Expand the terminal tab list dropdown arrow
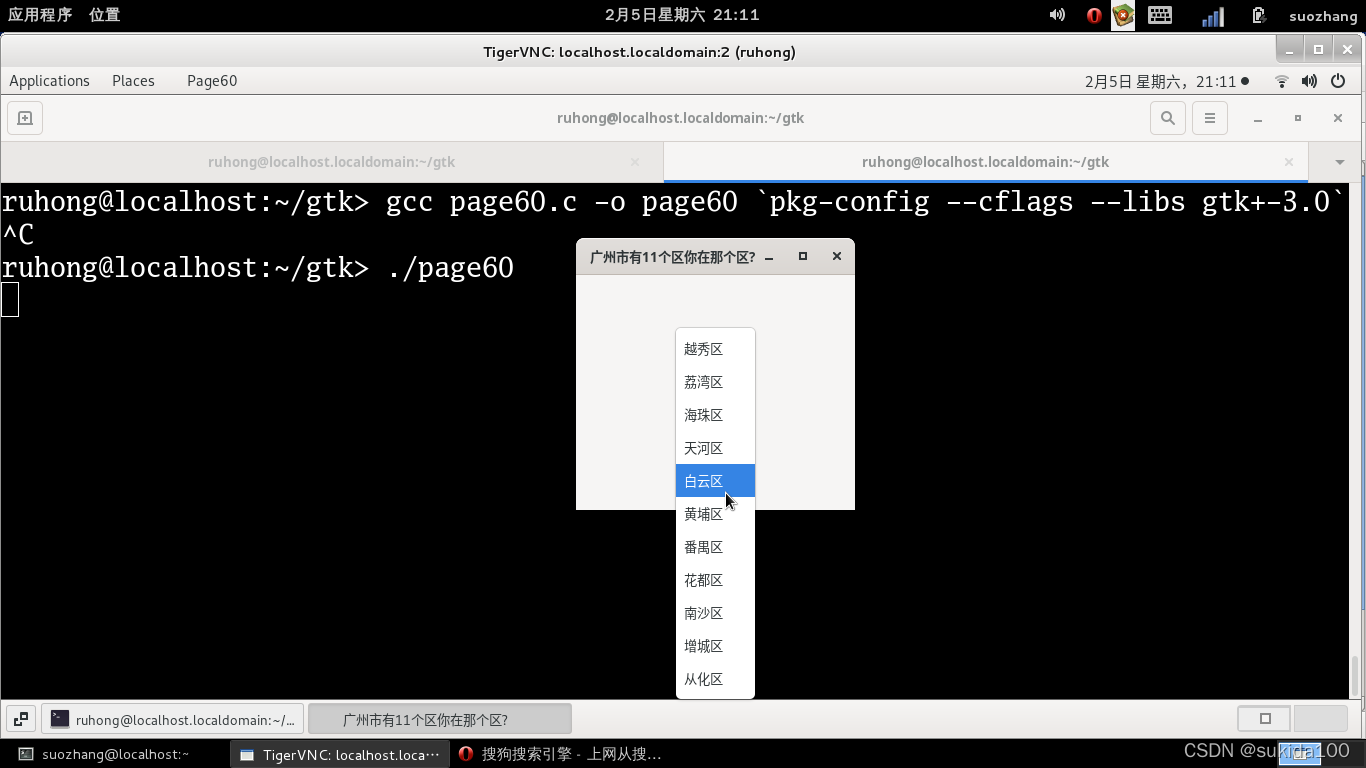The width and height of the screenshot is (1366, 768). coord(1340,162)
